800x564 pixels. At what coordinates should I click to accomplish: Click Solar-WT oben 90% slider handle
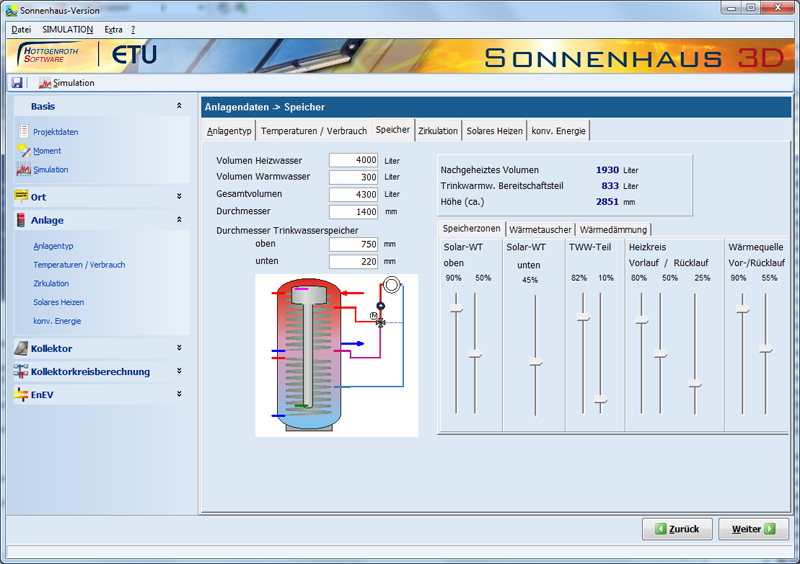click(x=456, y=308)
